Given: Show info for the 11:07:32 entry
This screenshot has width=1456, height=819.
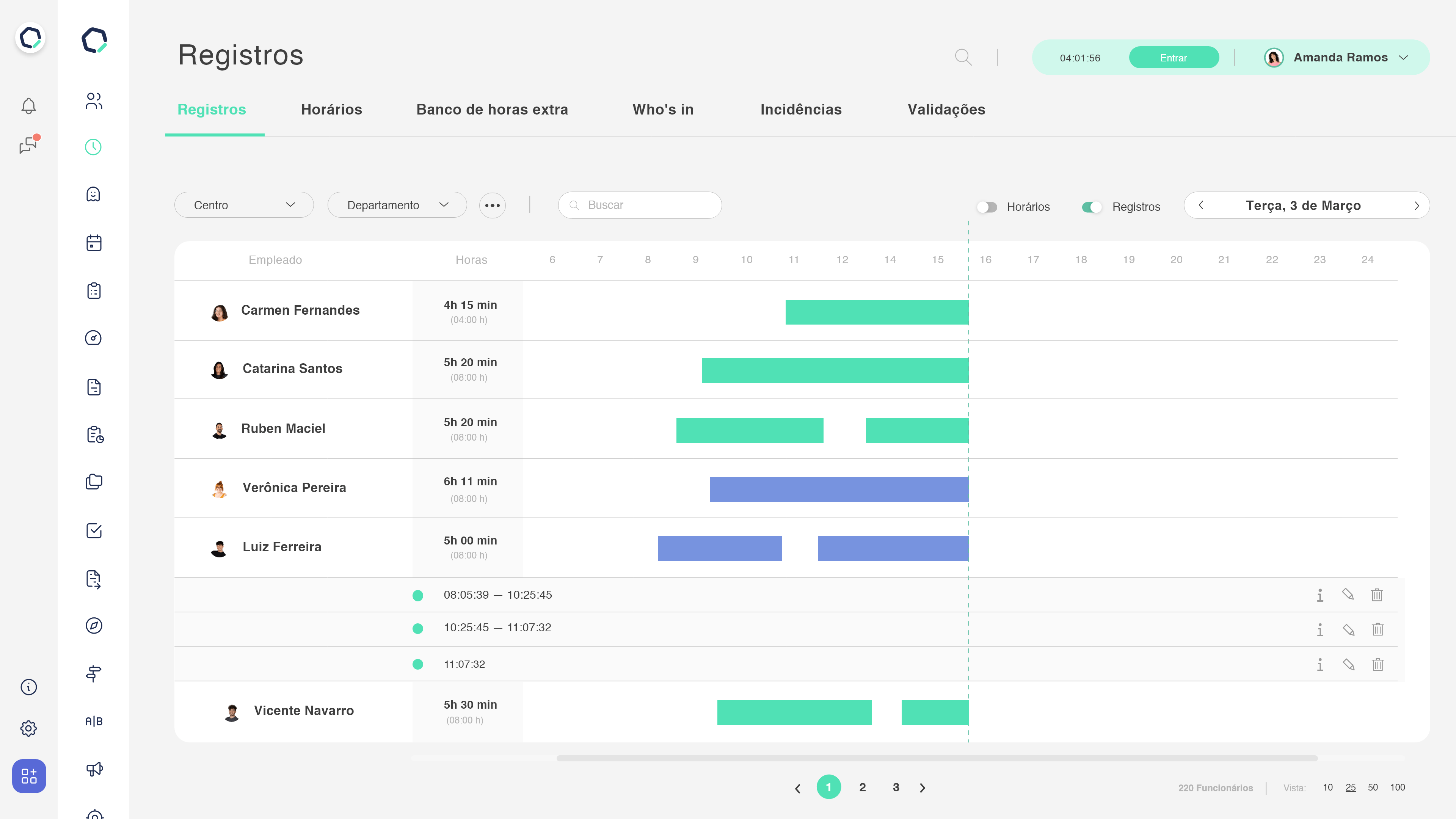Looking at the screenshot, I should point(1320,664).
